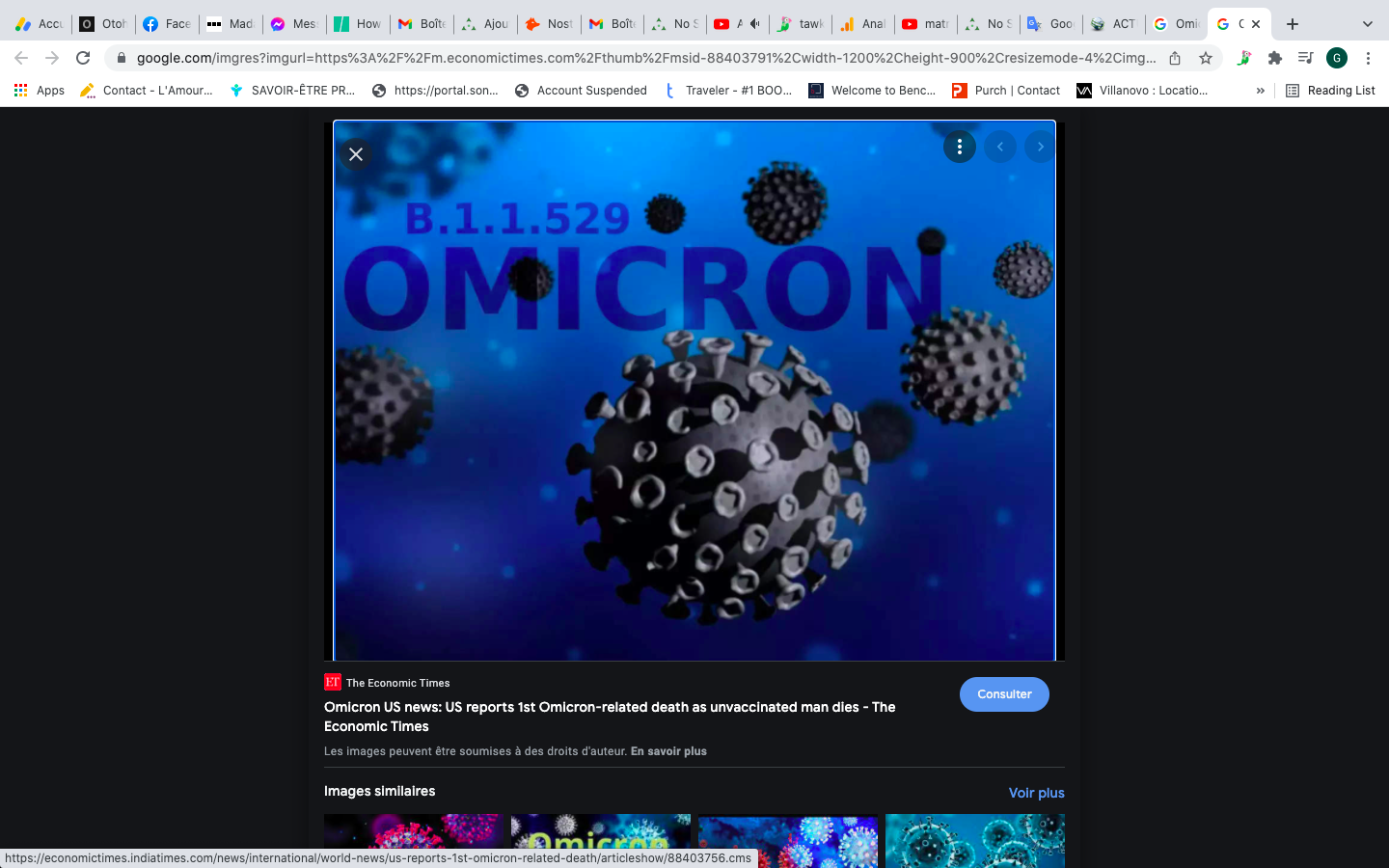This screenshot has width=1389, height=868.
Task: Open the pink virus similar image thumbnail
Action: [x=414, y=840]
